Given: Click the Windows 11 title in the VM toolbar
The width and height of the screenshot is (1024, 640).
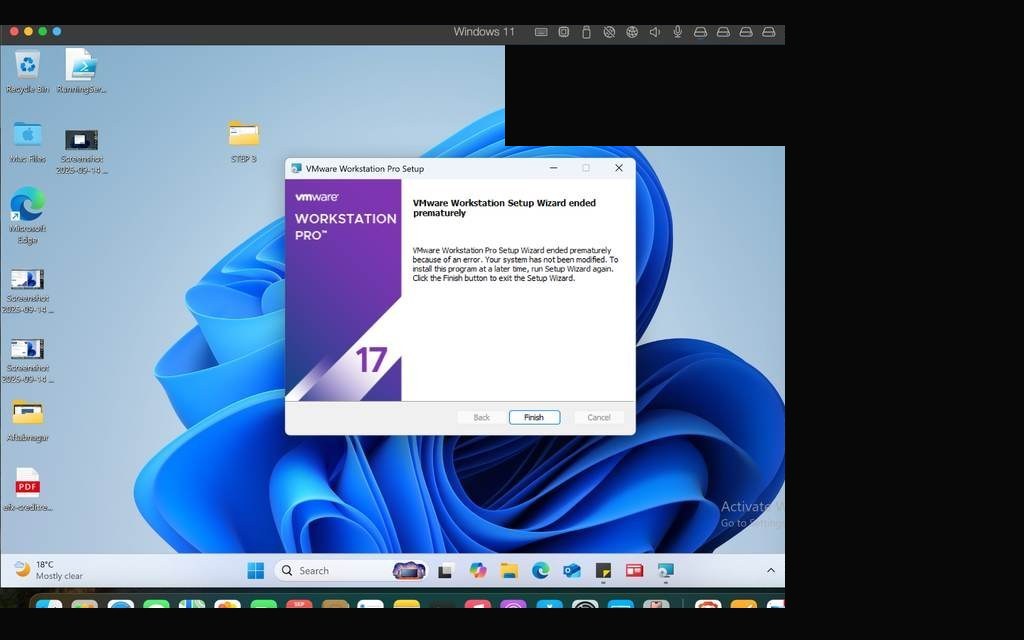Looking at the screenshot, I should (484, 31).
